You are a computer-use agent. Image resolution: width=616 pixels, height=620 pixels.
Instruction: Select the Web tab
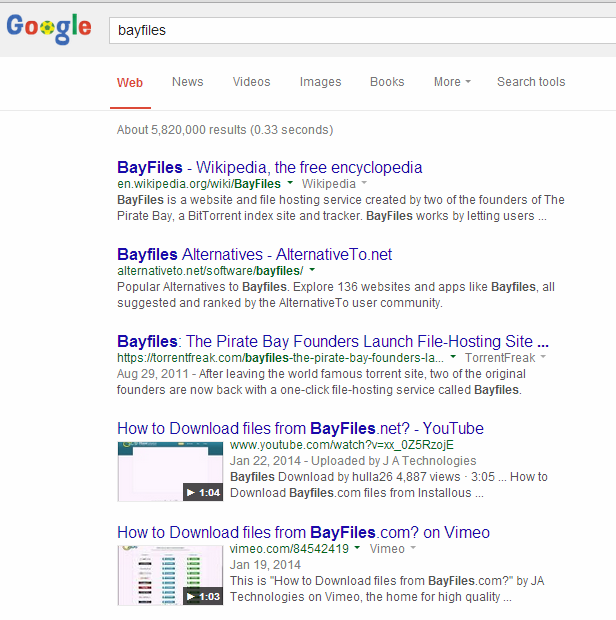[130, 83]
